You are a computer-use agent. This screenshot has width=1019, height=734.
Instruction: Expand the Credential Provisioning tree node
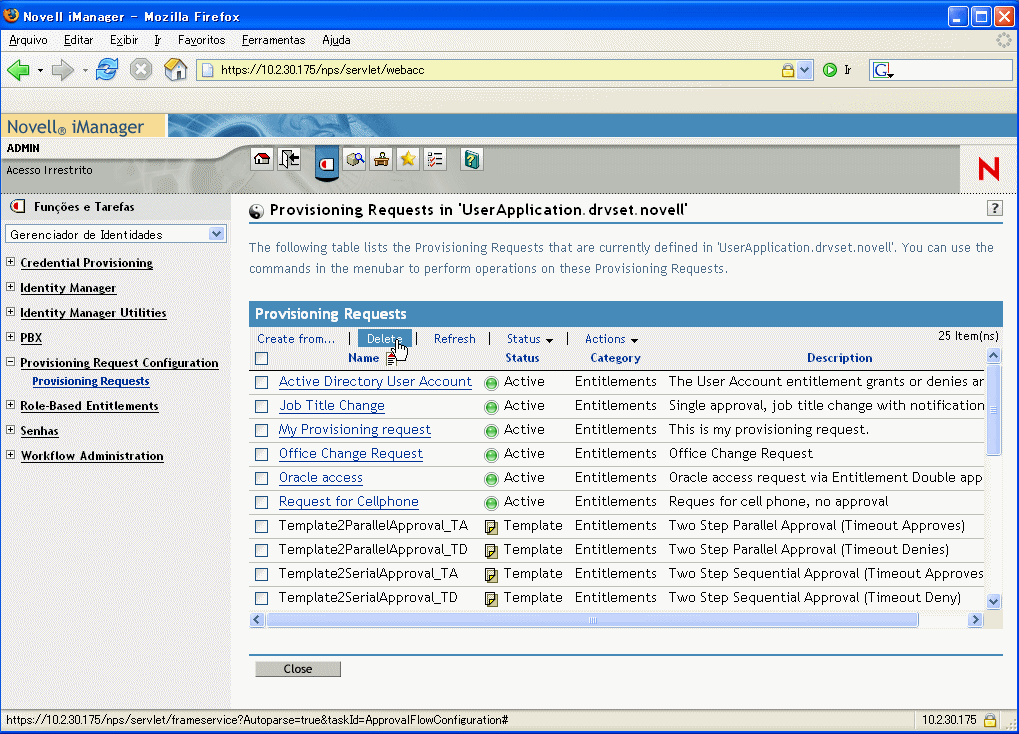[10, 261]
